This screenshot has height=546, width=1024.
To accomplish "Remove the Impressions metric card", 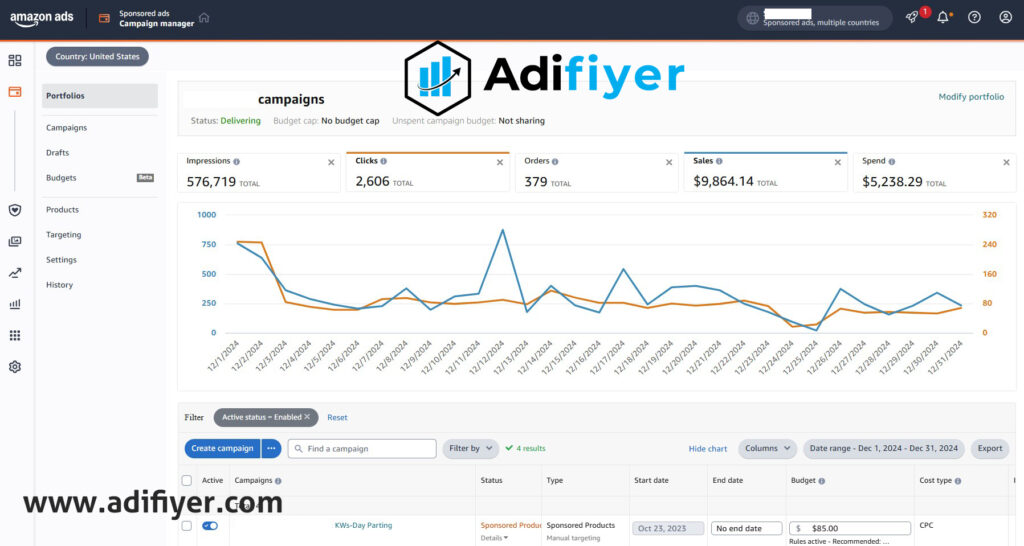I will click(331, 163).
